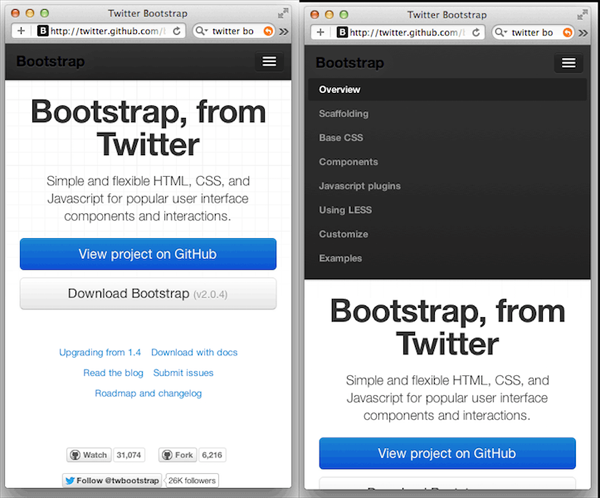
Task: Click Bootstrap brand in left window navbar
Action: pyautogui.click(x=51, y=61)
